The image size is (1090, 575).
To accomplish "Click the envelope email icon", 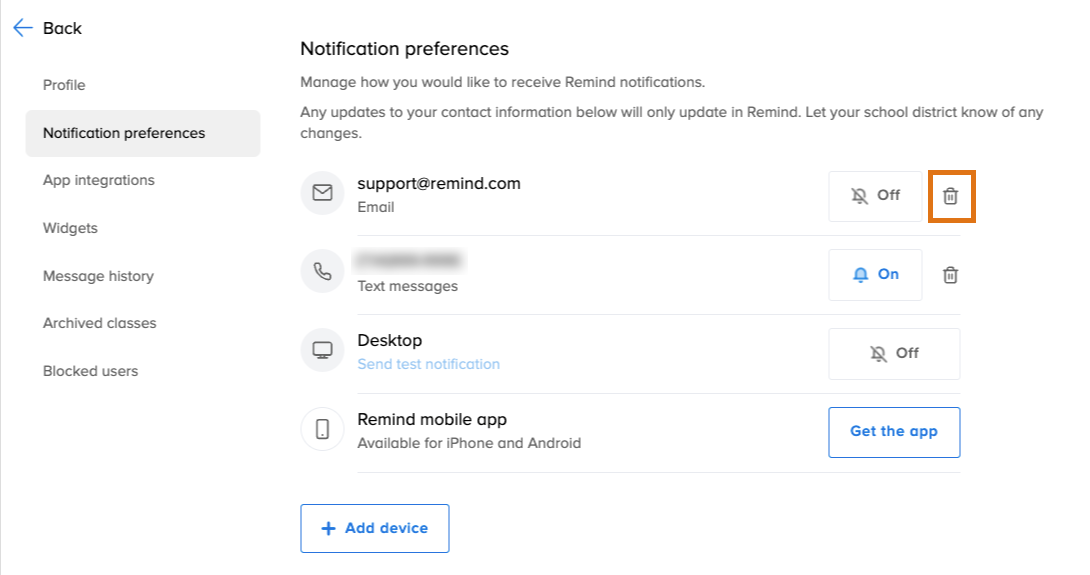I will pyautogui.click(x=322, y=194).
